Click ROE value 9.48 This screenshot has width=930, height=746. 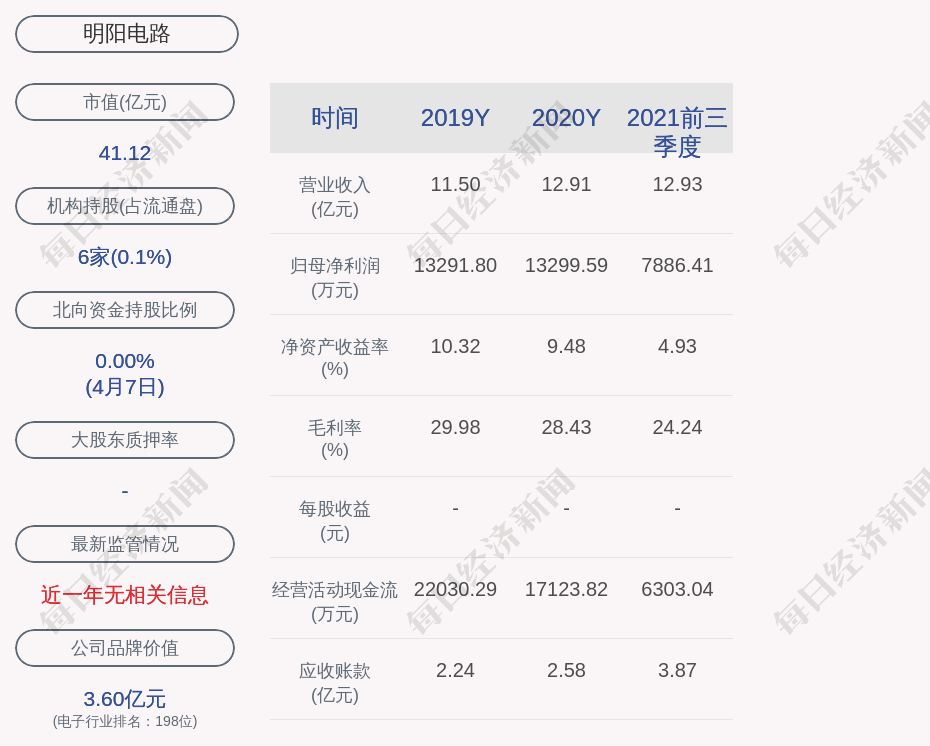tap(566, 346)
